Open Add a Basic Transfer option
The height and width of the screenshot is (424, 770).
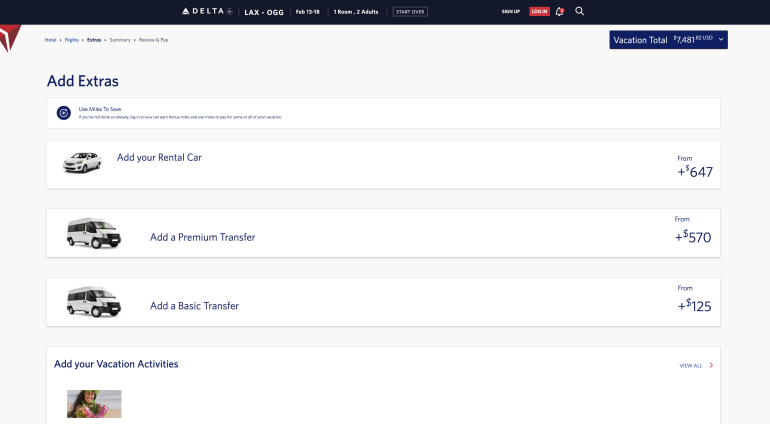194,305
